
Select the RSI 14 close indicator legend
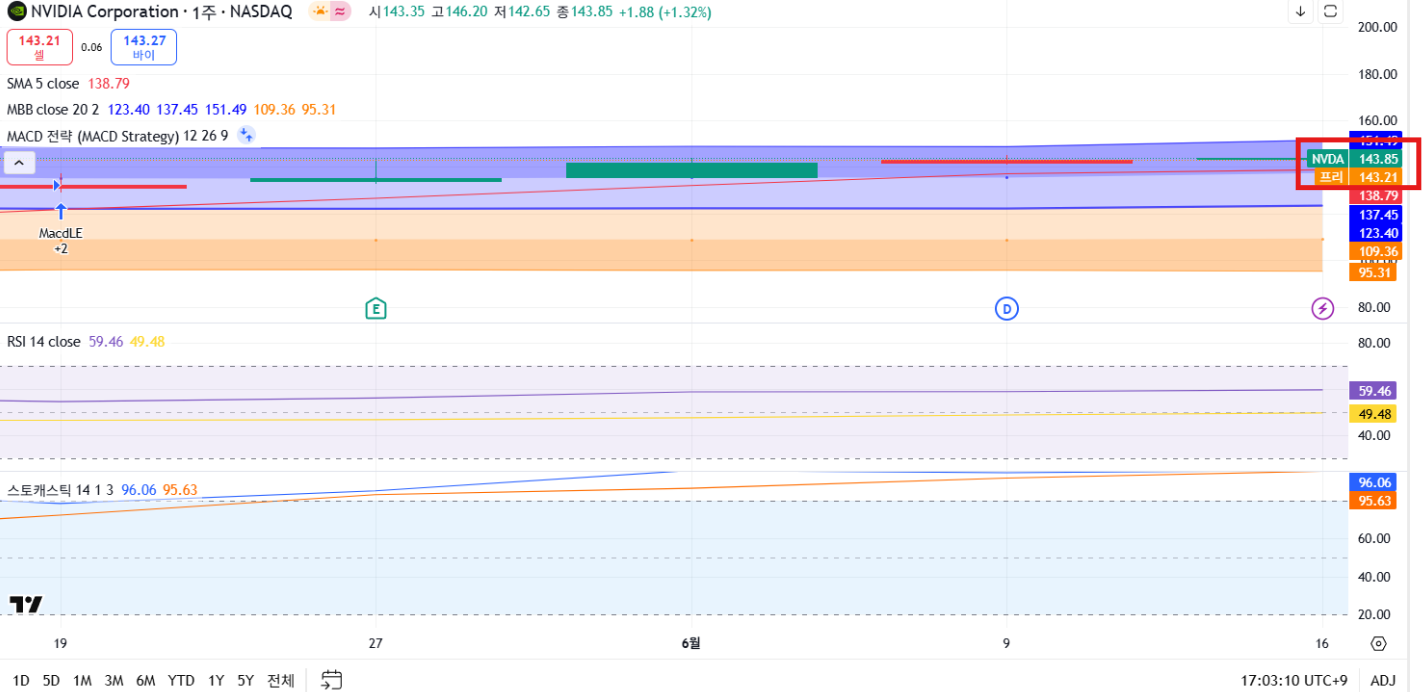click(44, 341)
